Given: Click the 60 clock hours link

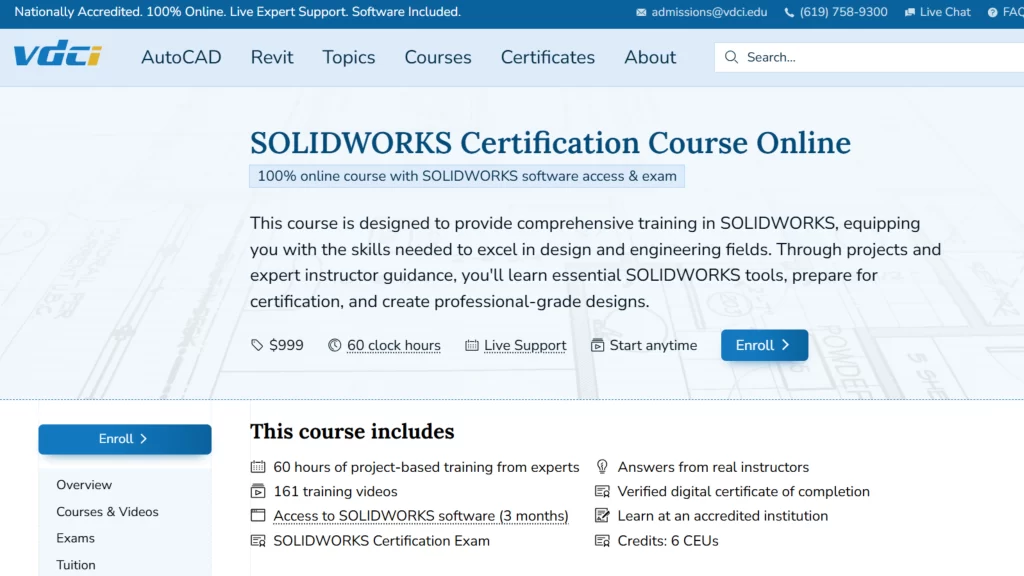Looking at the screenshot, I should [x=394, y=345].
